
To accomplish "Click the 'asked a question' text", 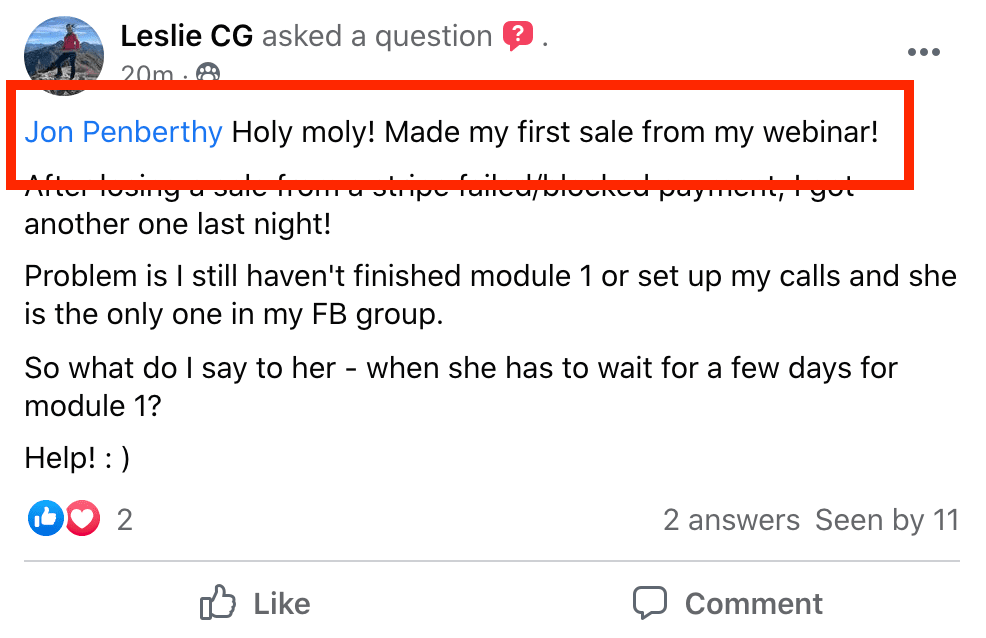I will click(377, 37).
